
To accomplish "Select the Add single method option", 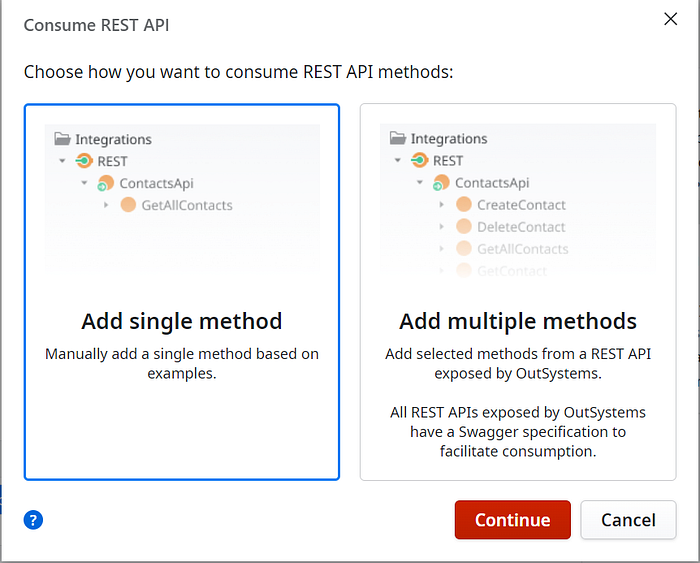I will 182,321.
